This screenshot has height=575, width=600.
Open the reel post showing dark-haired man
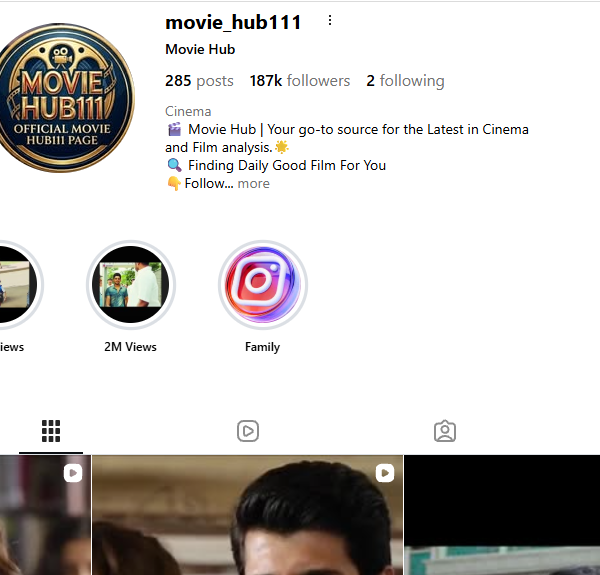tap(248, 515)
